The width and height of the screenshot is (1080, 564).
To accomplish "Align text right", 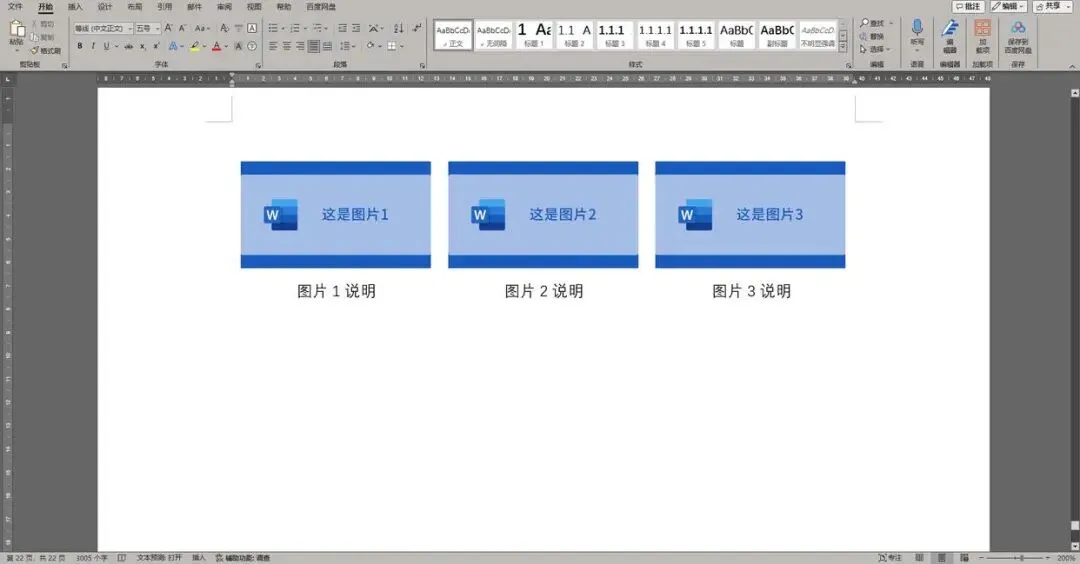I will pyautogui.click(x=300, y=46).
